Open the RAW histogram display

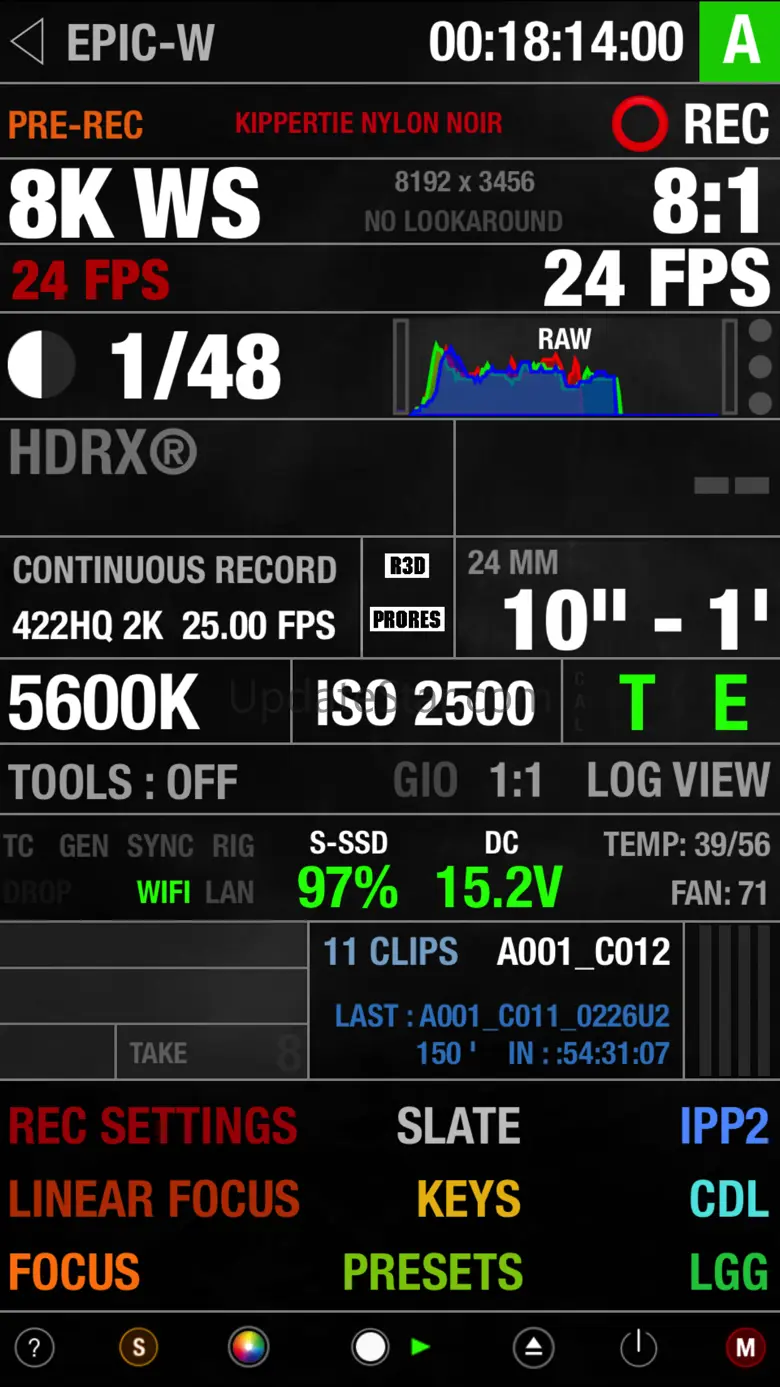point(565,367)
